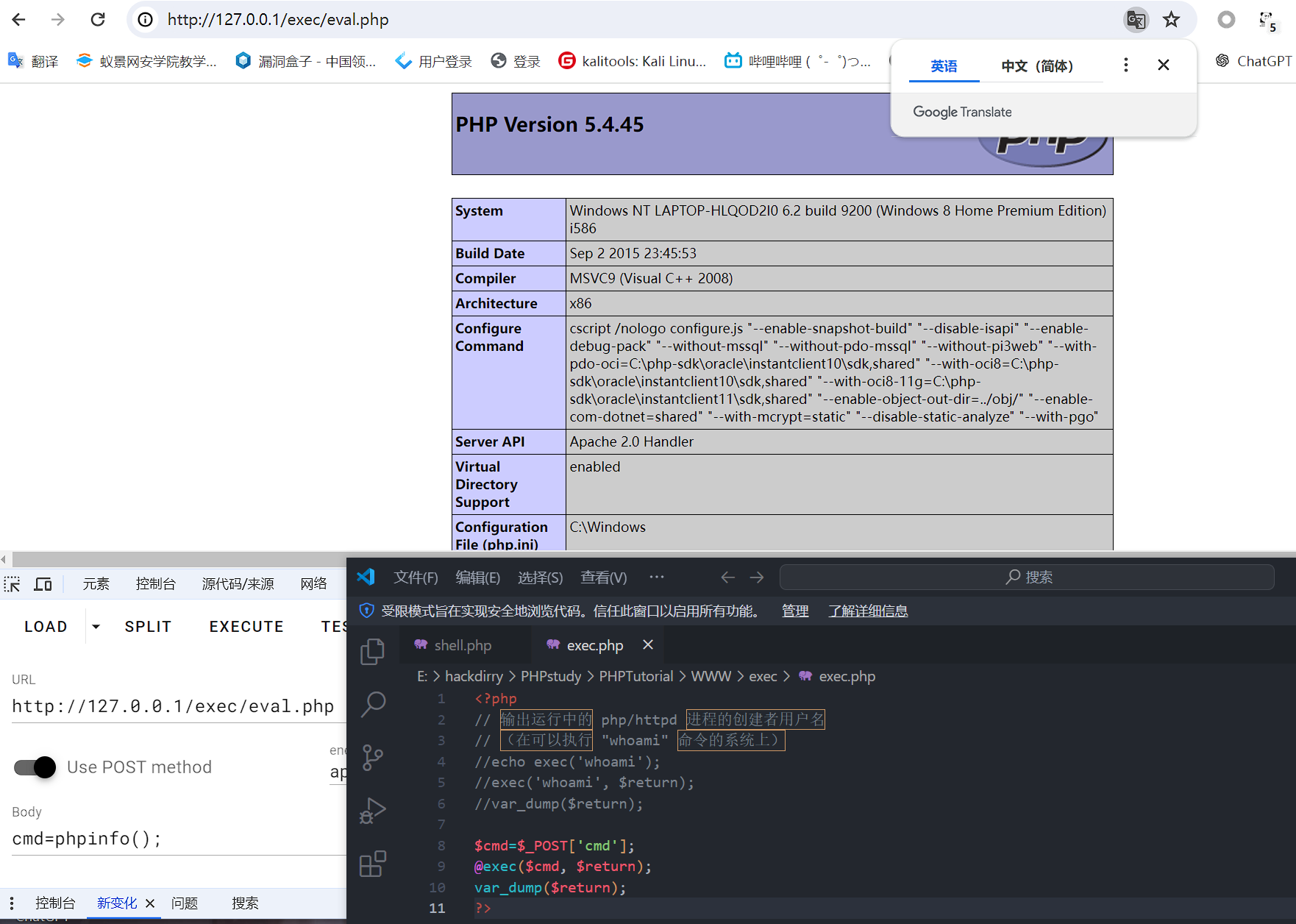Image resolution: width=1296 pixels, height=924 pixels.
Task: Open the 翻译 bookmark
Action: (33, 61)
